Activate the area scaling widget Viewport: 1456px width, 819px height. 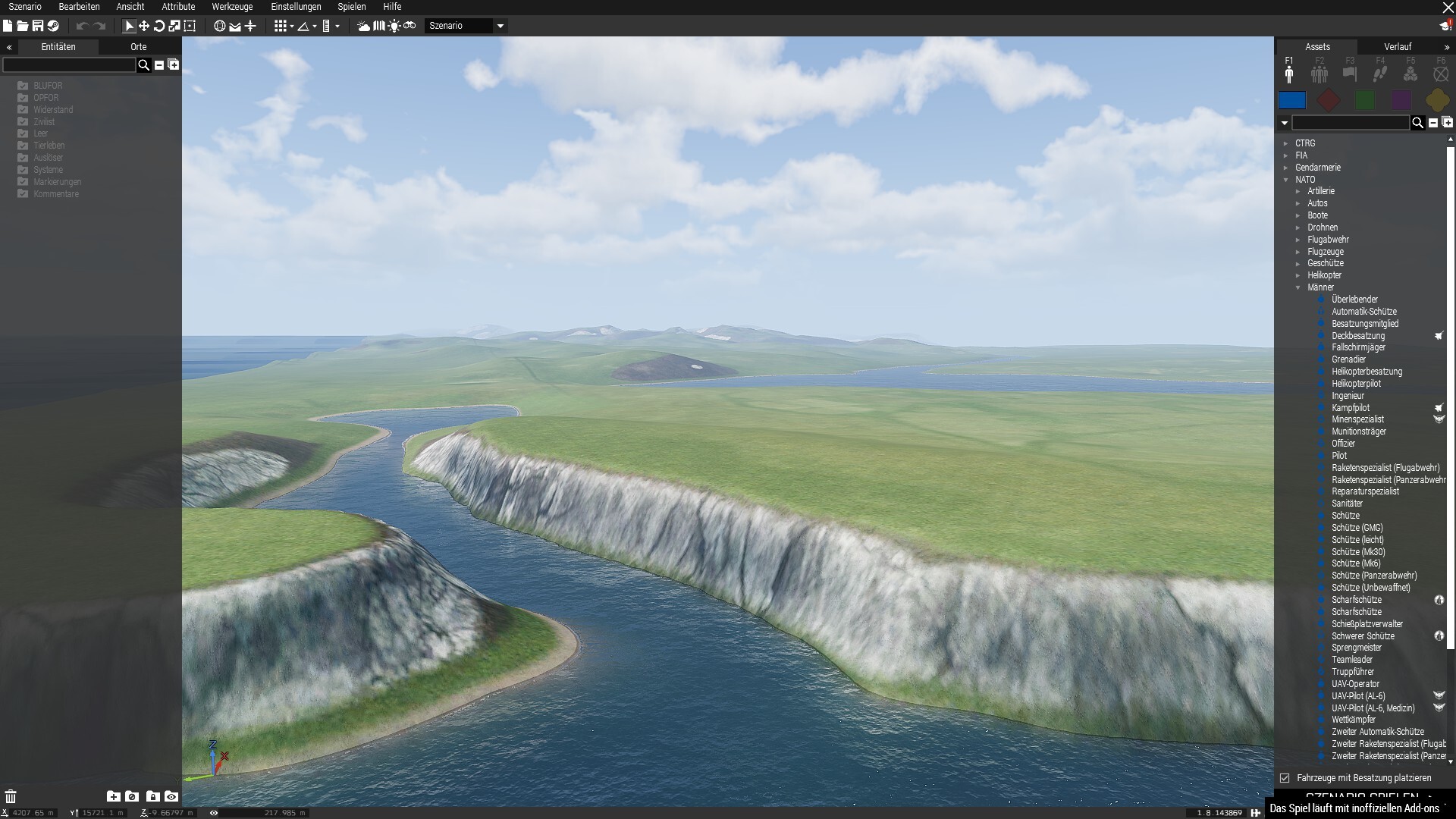coord(190,26)
